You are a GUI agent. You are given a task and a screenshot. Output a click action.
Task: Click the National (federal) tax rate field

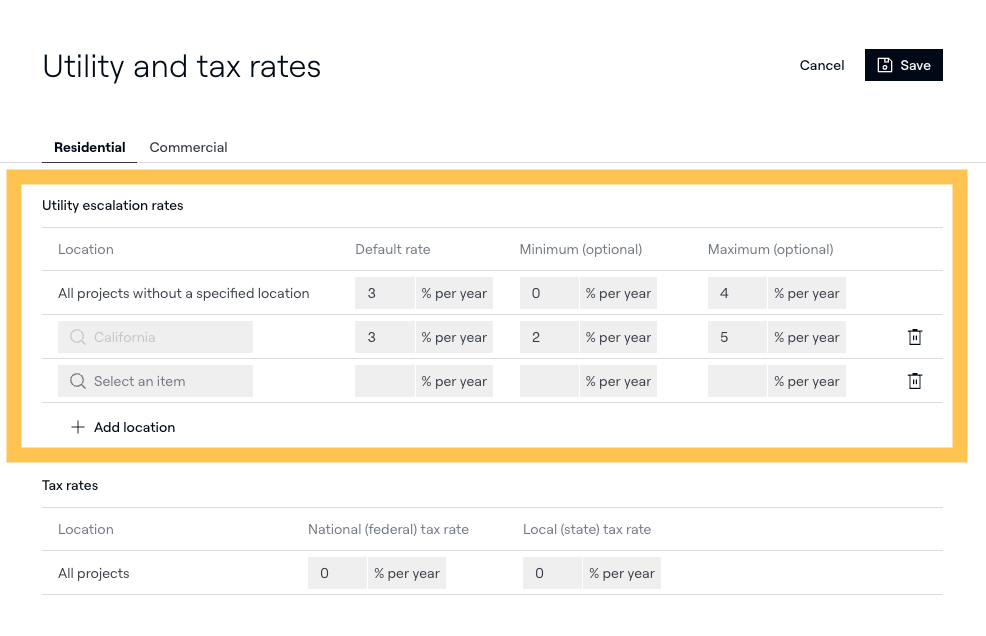coord(337,573)
